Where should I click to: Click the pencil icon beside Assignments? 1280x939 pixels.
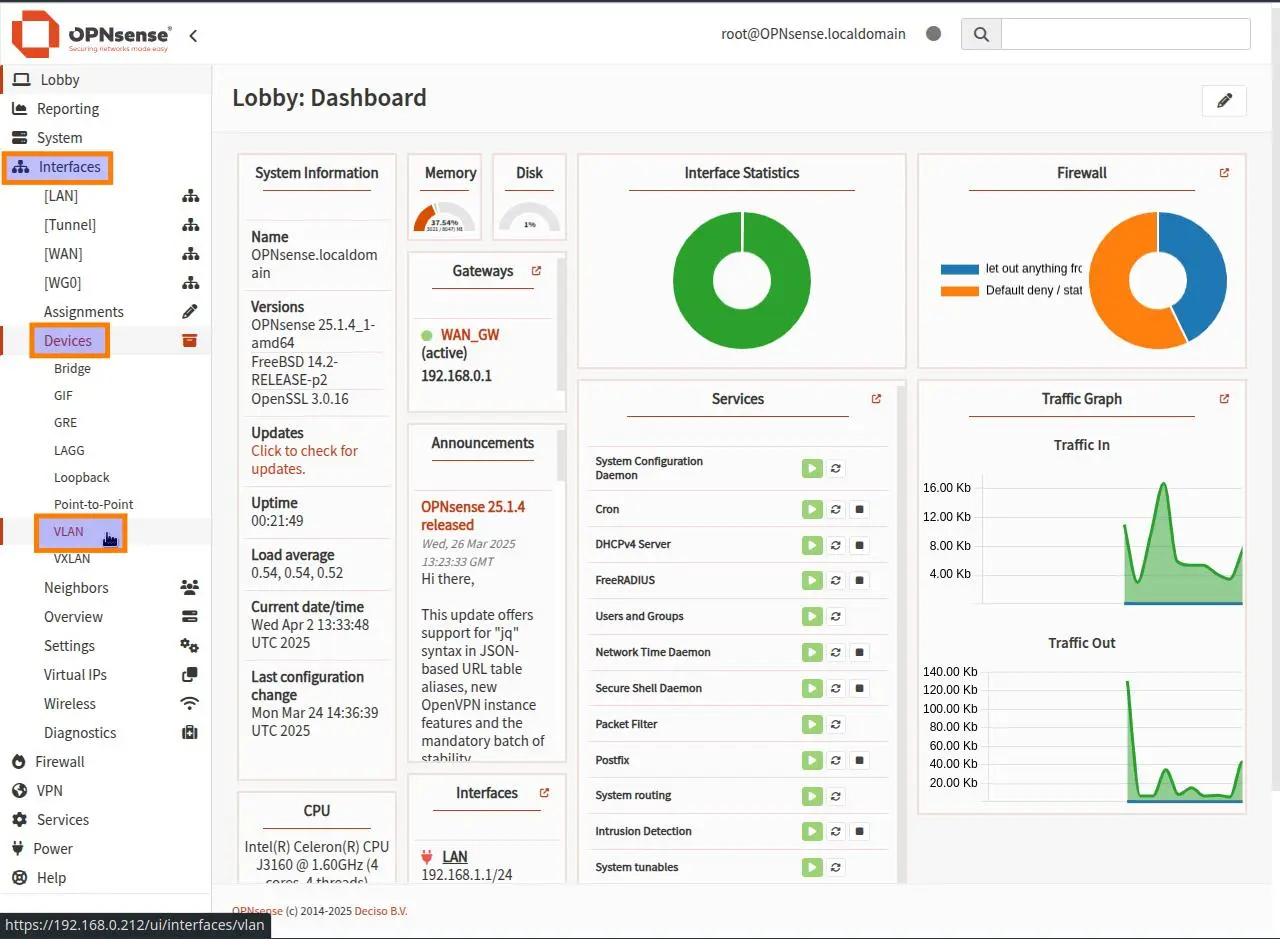coord(190,312)
